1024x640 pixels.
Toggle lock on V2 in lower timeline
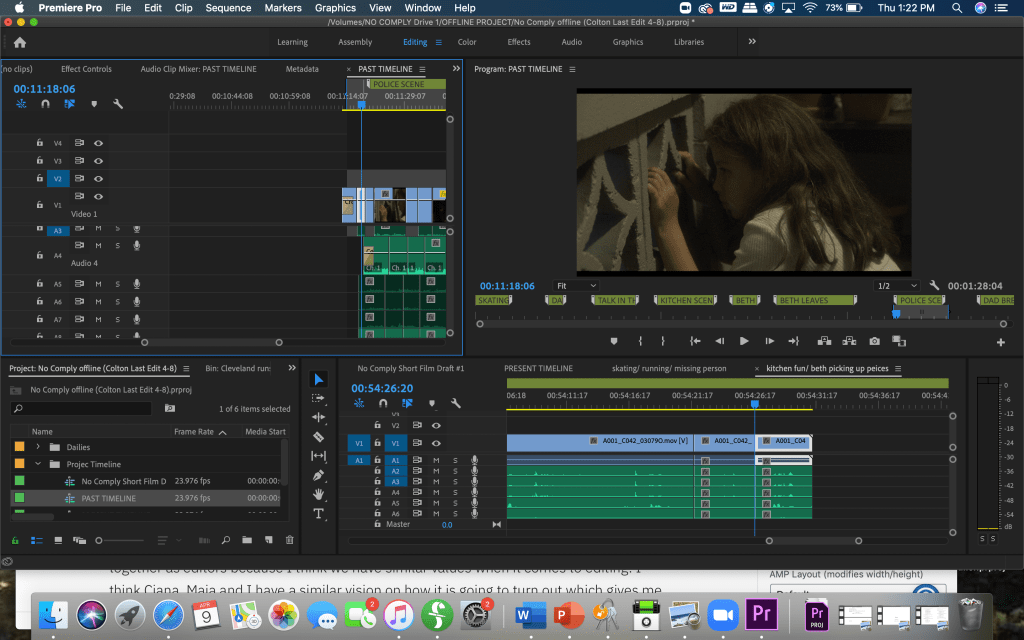[x=380, y=425]
